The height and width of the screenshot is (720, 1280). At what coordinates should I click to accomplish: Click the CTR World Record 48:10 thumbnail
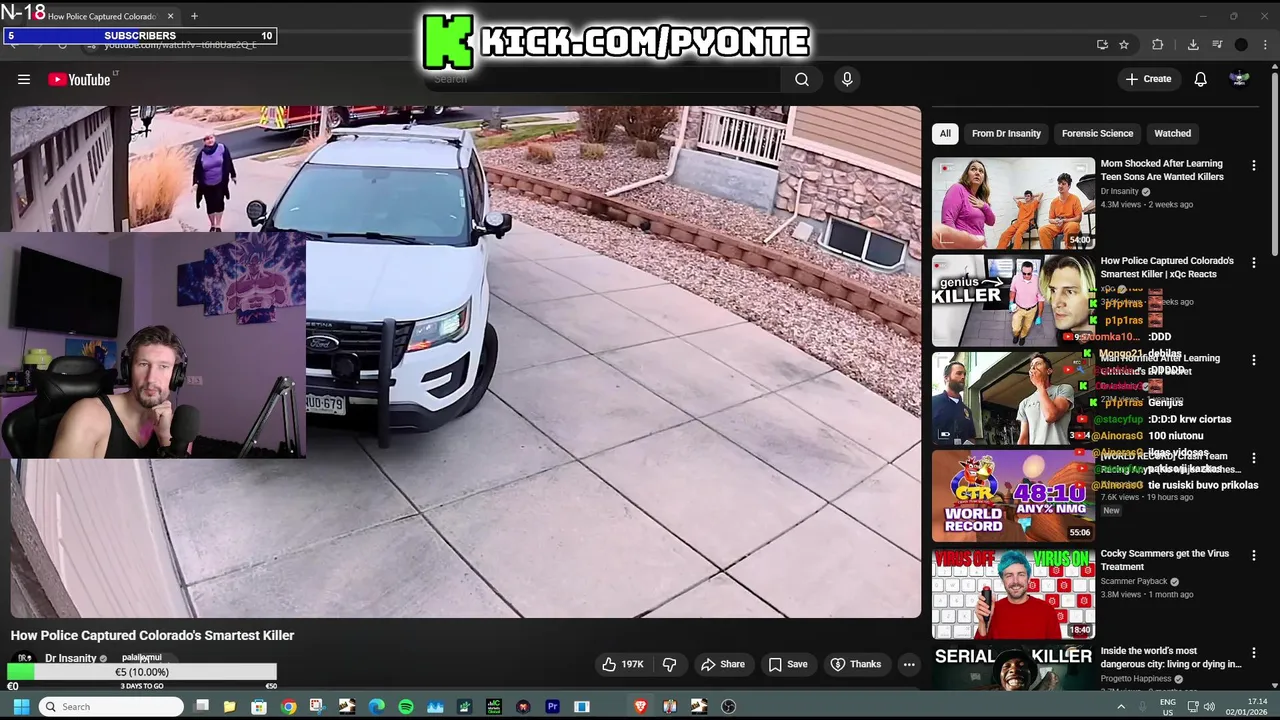coord(1013,495)
